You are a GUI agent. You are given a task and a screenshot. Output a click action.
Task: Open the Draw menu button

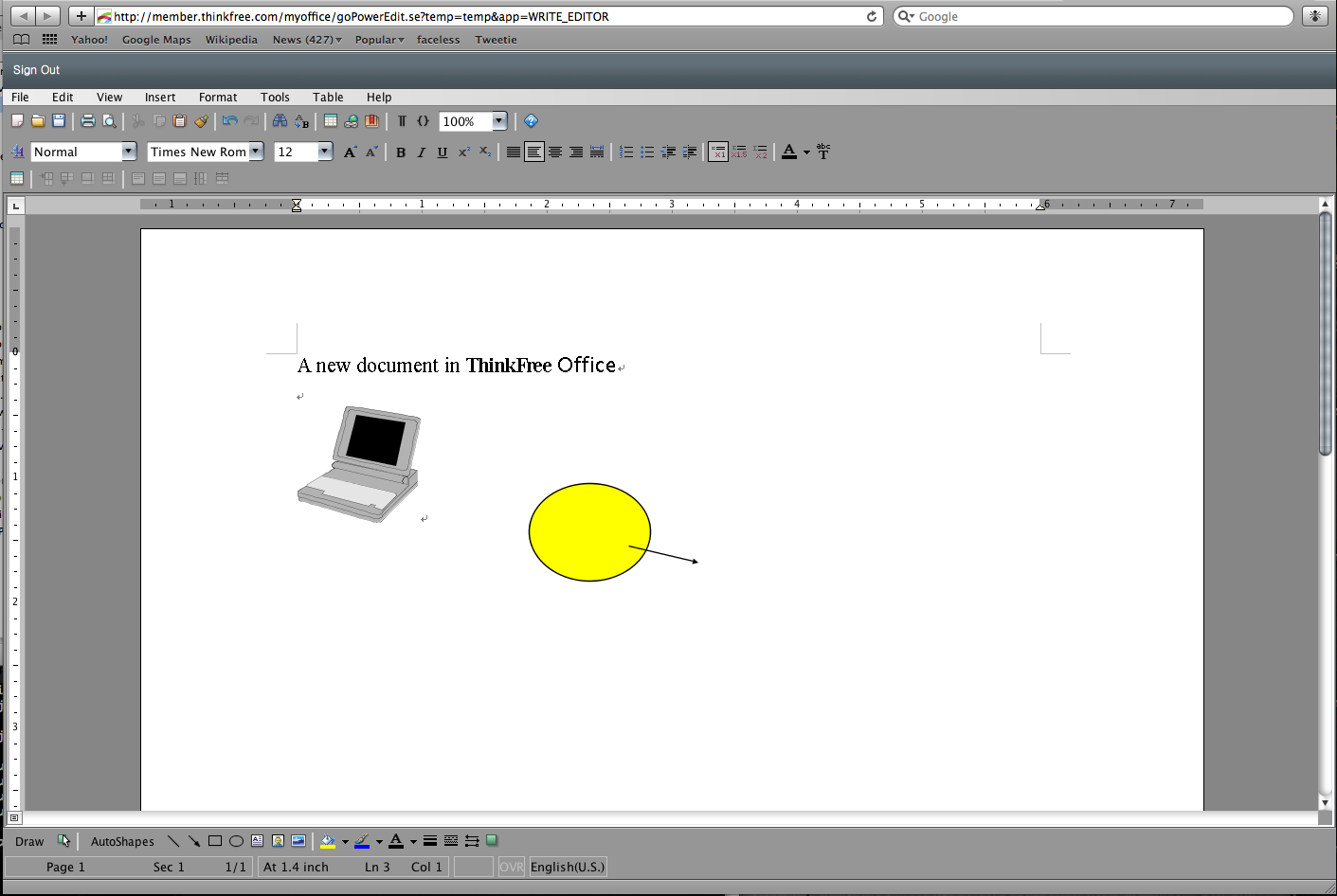click(29, 841)
